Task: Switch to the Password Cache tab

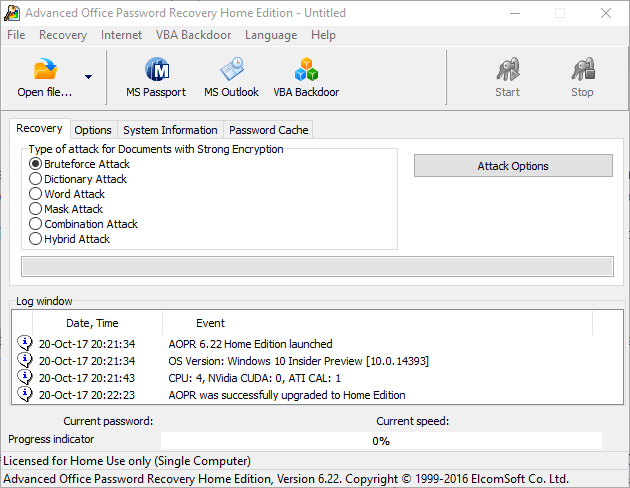Action: [x=268, y=130]
